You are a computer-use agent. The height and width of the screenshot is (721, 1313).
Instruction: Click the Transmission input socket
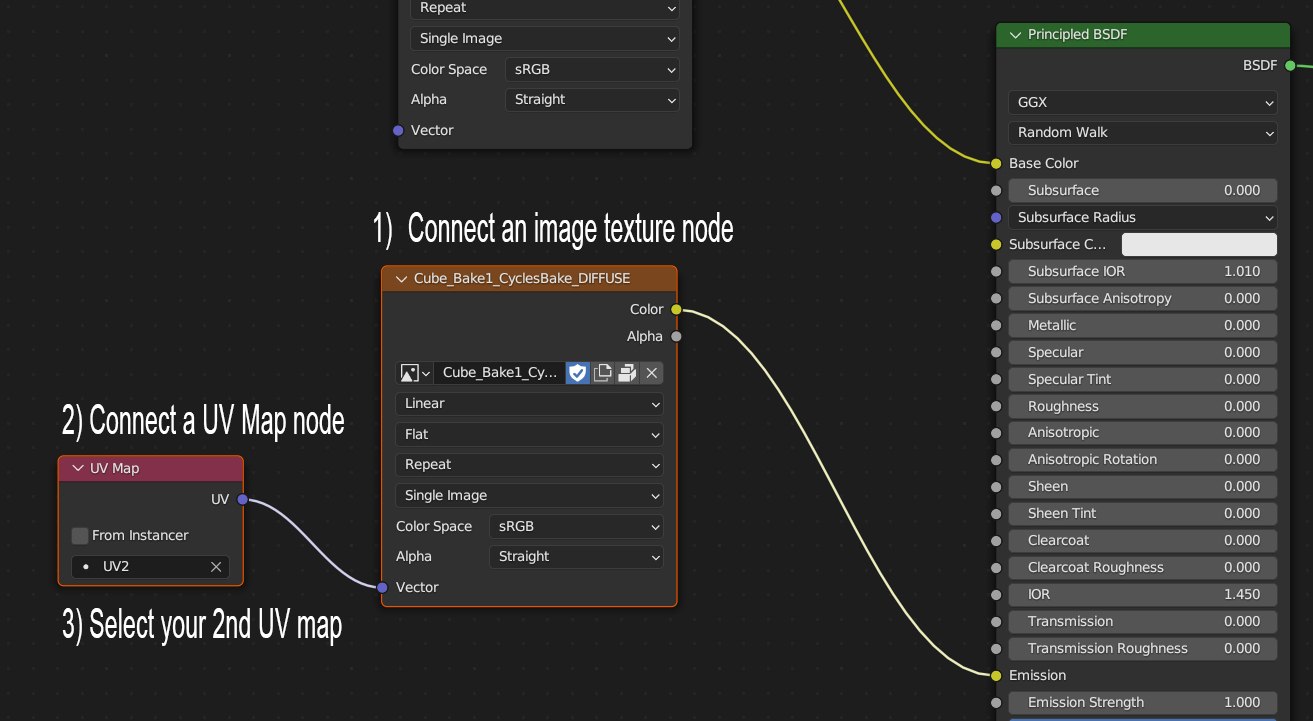[x=996, y=622]
